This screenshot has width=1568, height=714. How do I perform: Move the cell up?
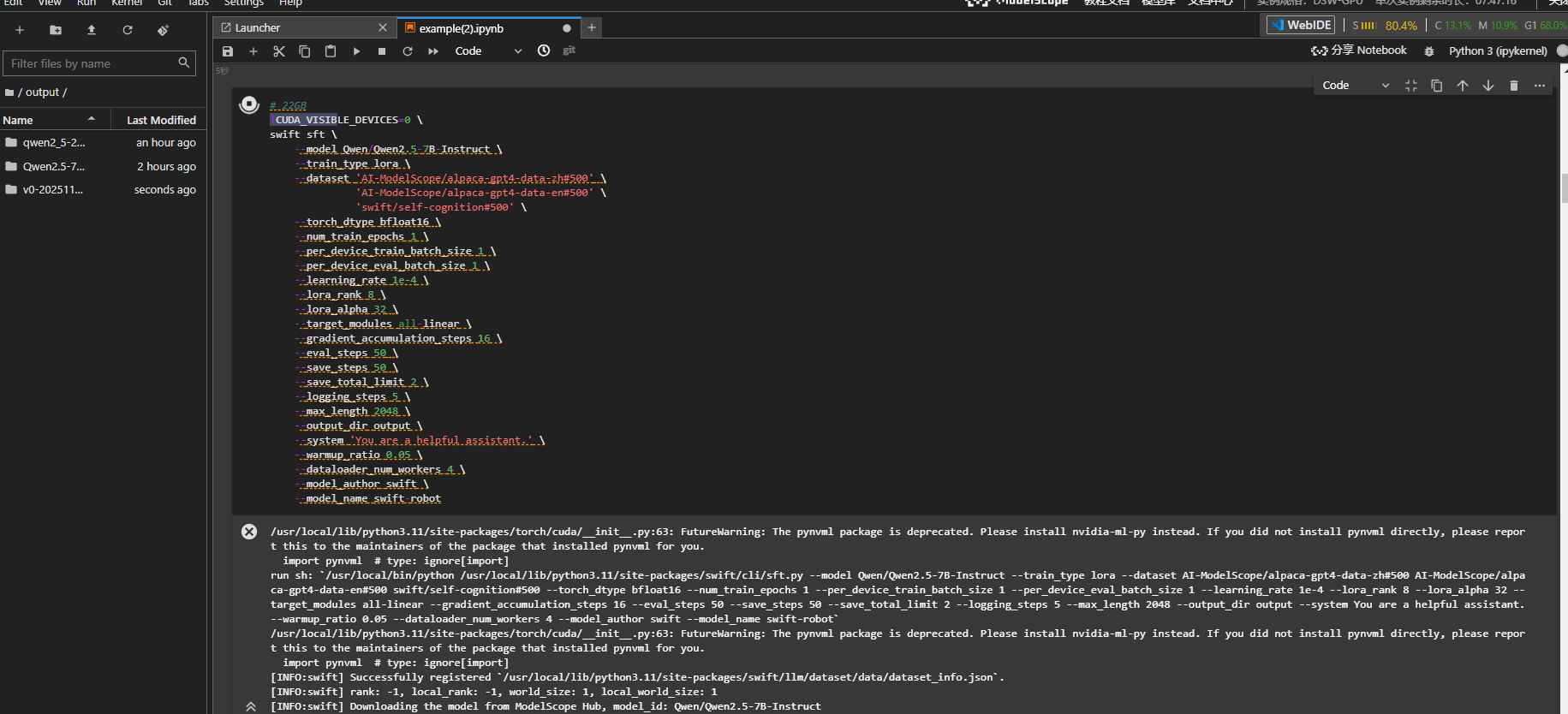[1463, 86]
